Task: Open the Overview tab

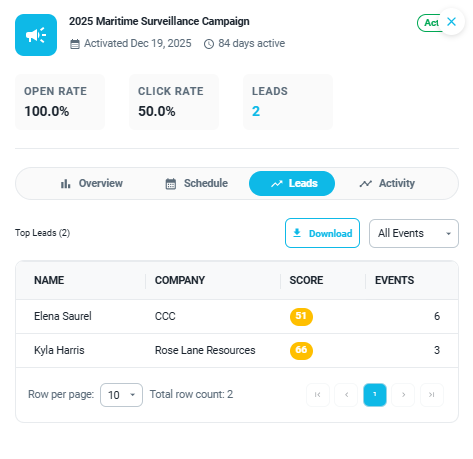Action: [x=92, y=183]
